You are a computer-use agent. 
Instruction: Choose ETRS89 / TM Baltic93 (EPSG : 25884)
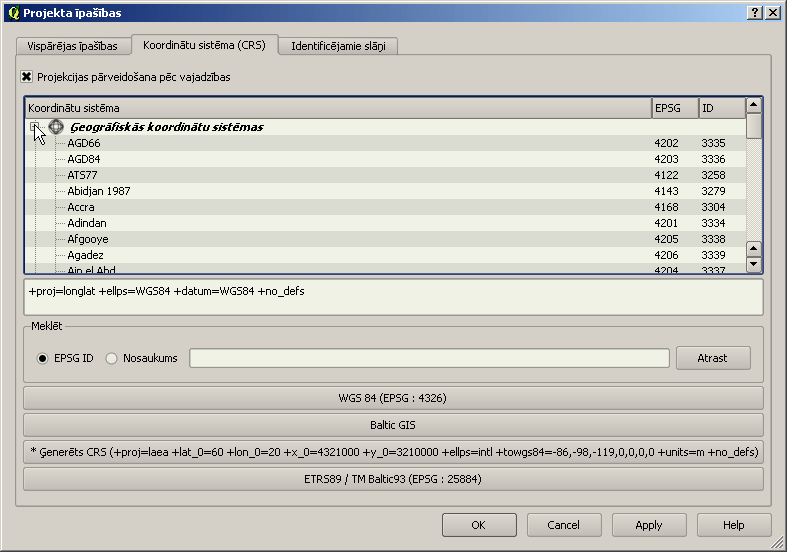pos(393,479)
